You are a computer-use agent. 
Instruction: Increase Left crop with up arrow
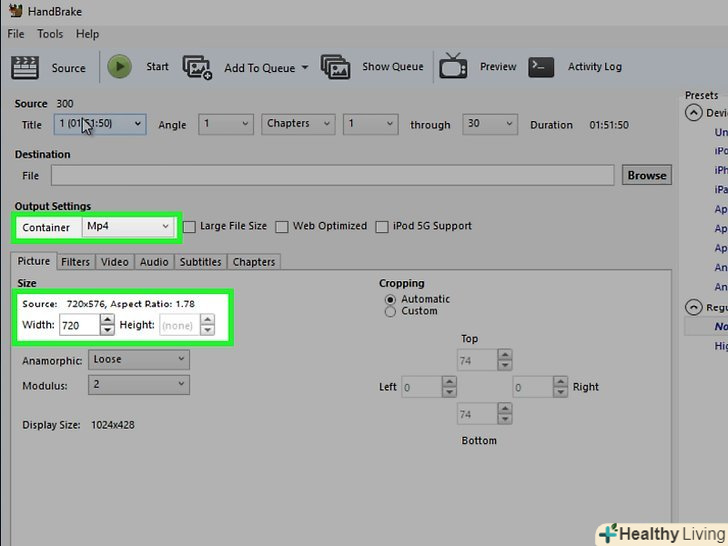pyautogui.click(x=449, y=382)
